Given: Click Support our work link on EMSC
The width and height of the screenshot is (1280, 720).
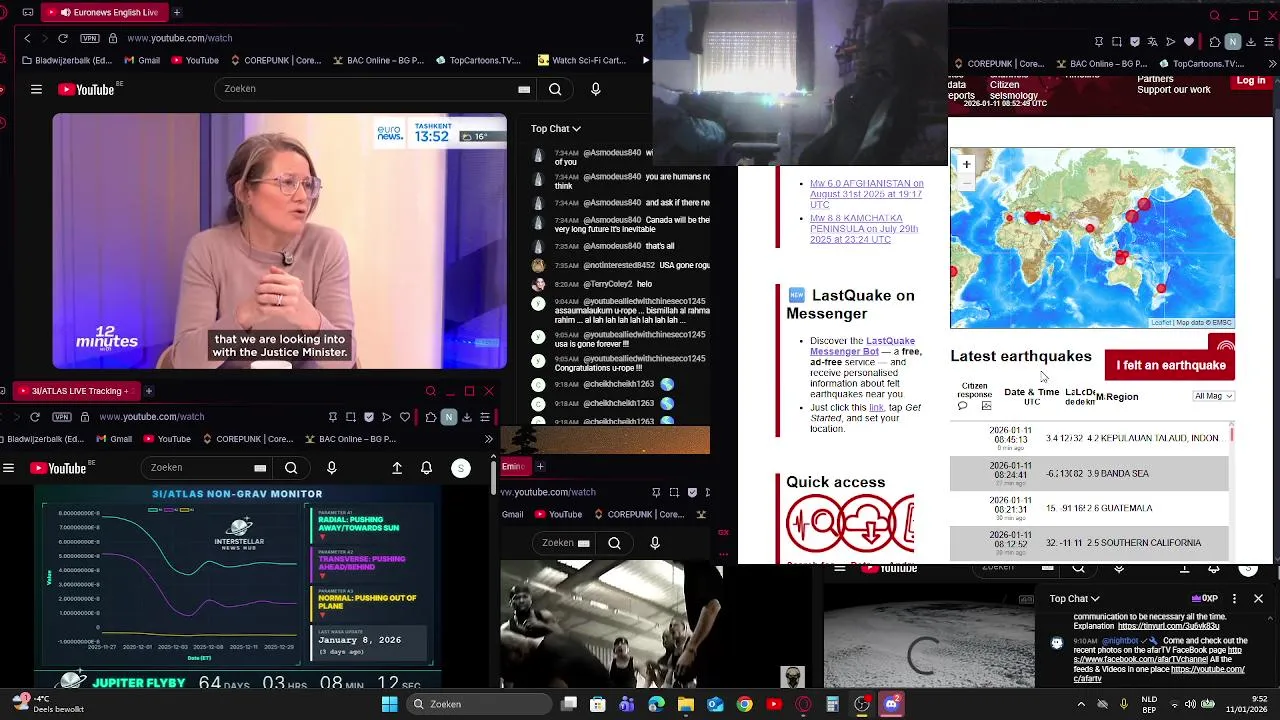Looking at the screenshot, I should coord(1173,90).
